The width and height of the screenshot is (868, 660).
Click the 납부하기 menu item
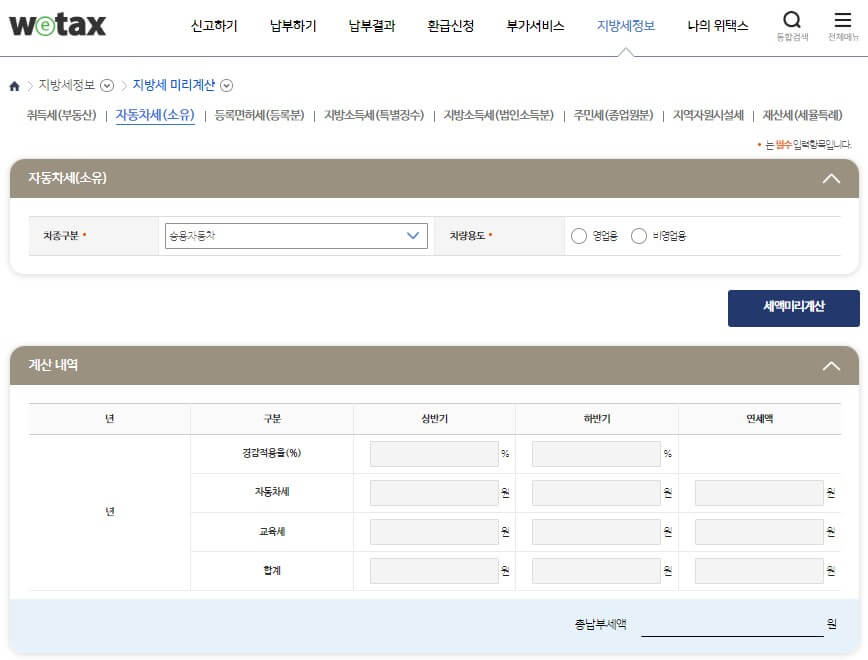(291, 27)
